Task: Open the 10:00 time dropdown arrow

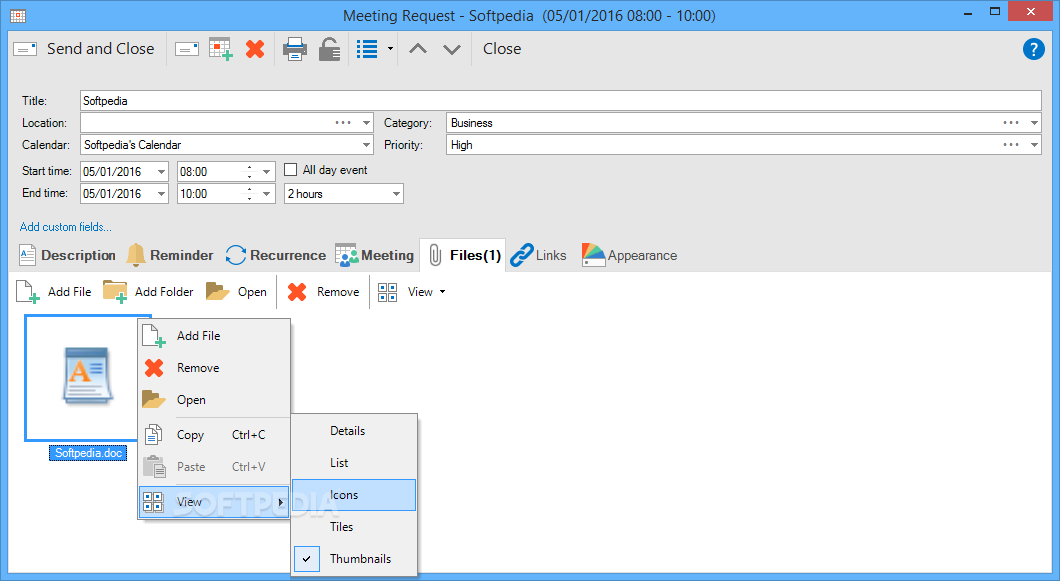Action: tap(266, 193)
